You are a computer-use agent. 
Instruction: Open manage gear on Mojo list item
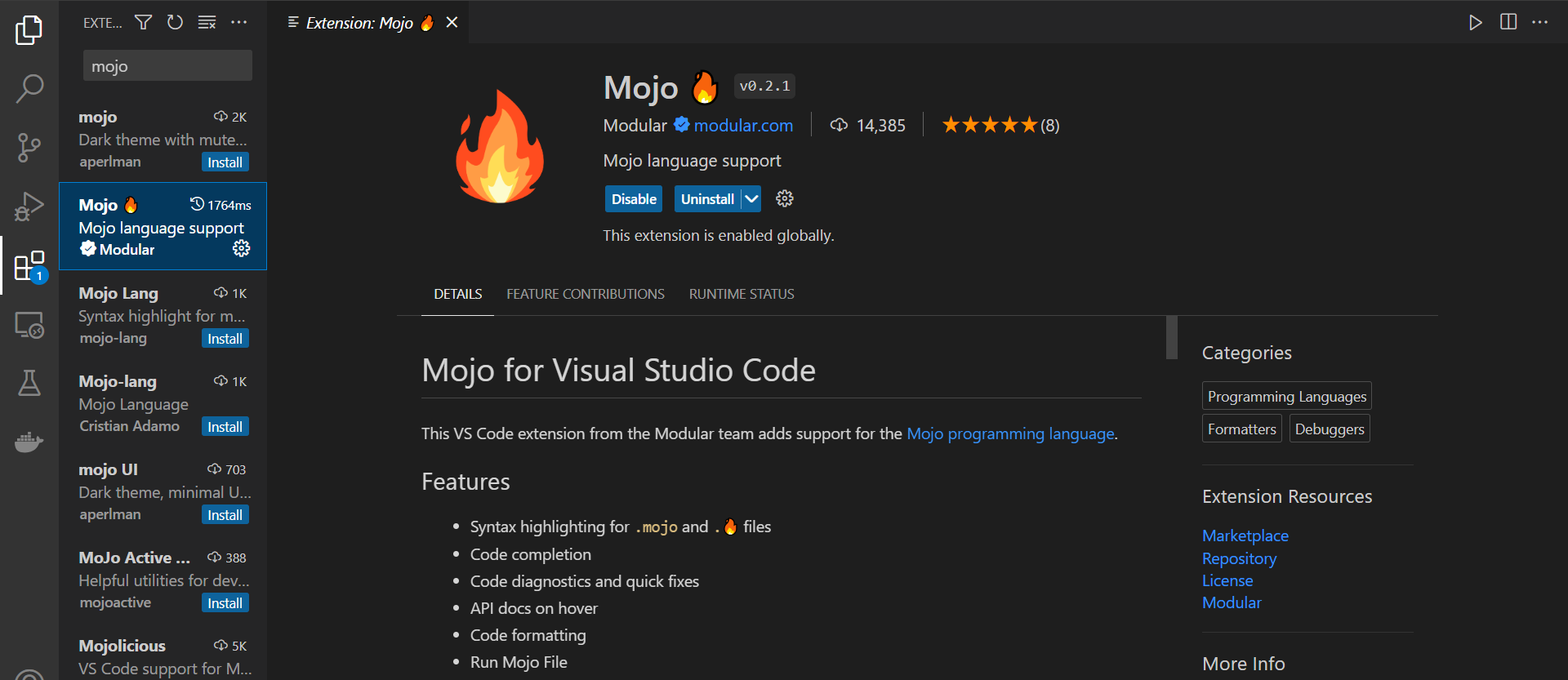pos(242,248)
